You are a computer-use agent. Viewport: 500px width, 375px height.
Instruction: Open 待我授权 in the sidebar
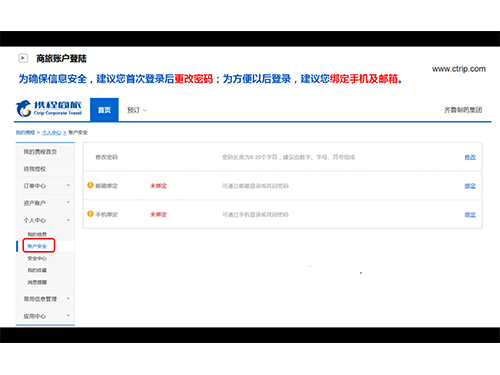(35, 169)
